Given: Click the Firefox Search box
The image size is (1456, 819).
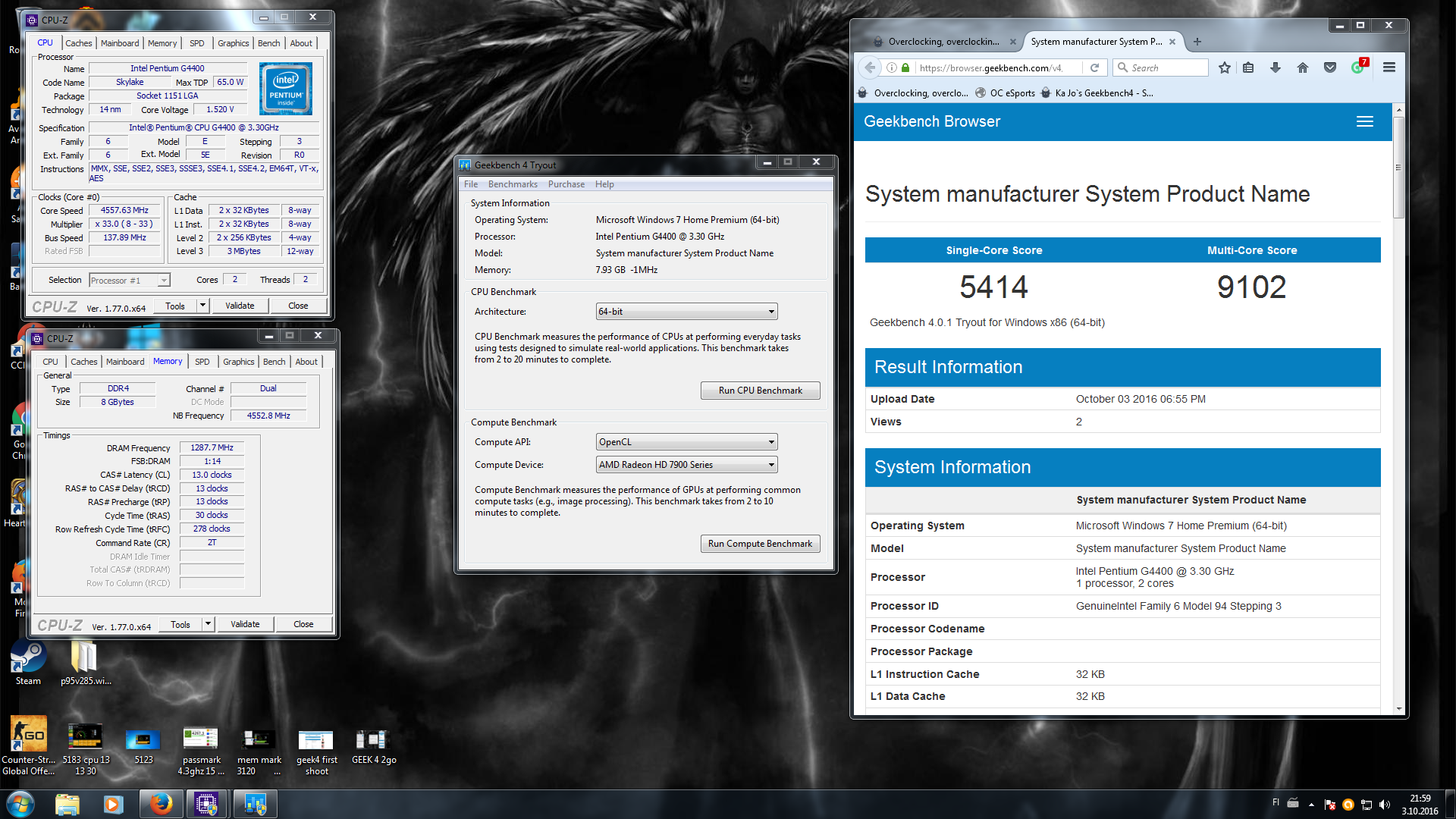Looking at the screenshot, I should [1160, 67].
